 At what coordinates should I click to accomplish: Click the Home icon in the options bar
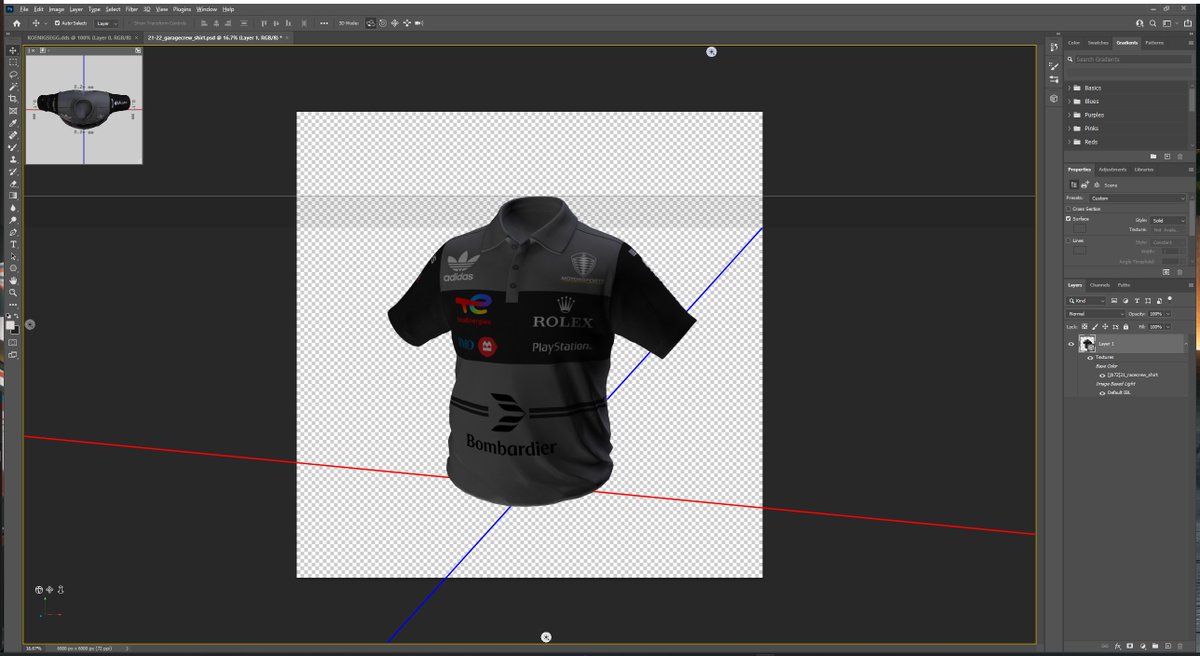coord(16,23)
